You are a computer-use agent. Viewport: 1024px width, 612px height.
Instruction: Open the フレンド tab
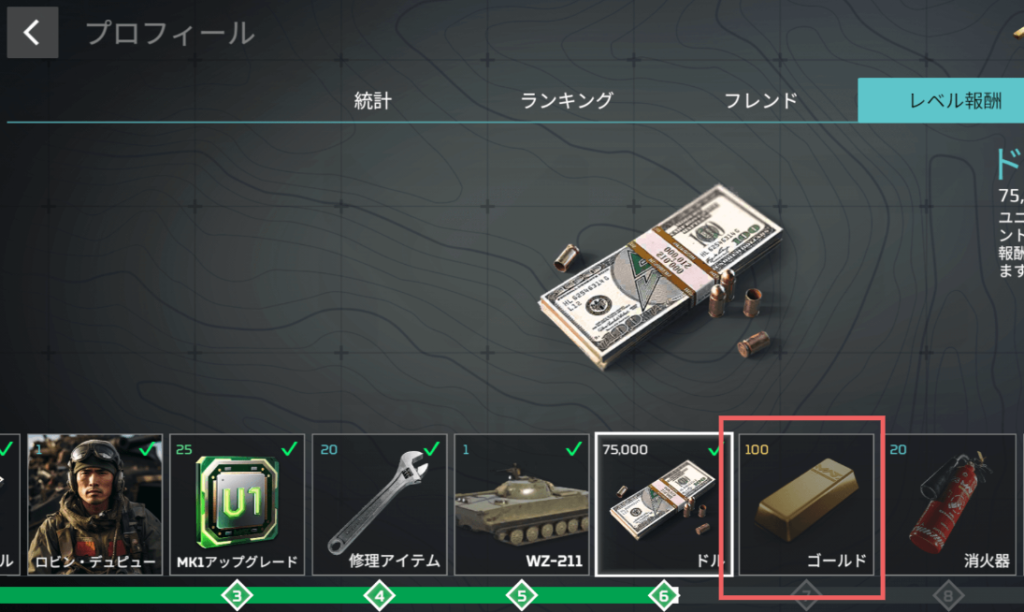pyautogui.click(x=761, y=101)
